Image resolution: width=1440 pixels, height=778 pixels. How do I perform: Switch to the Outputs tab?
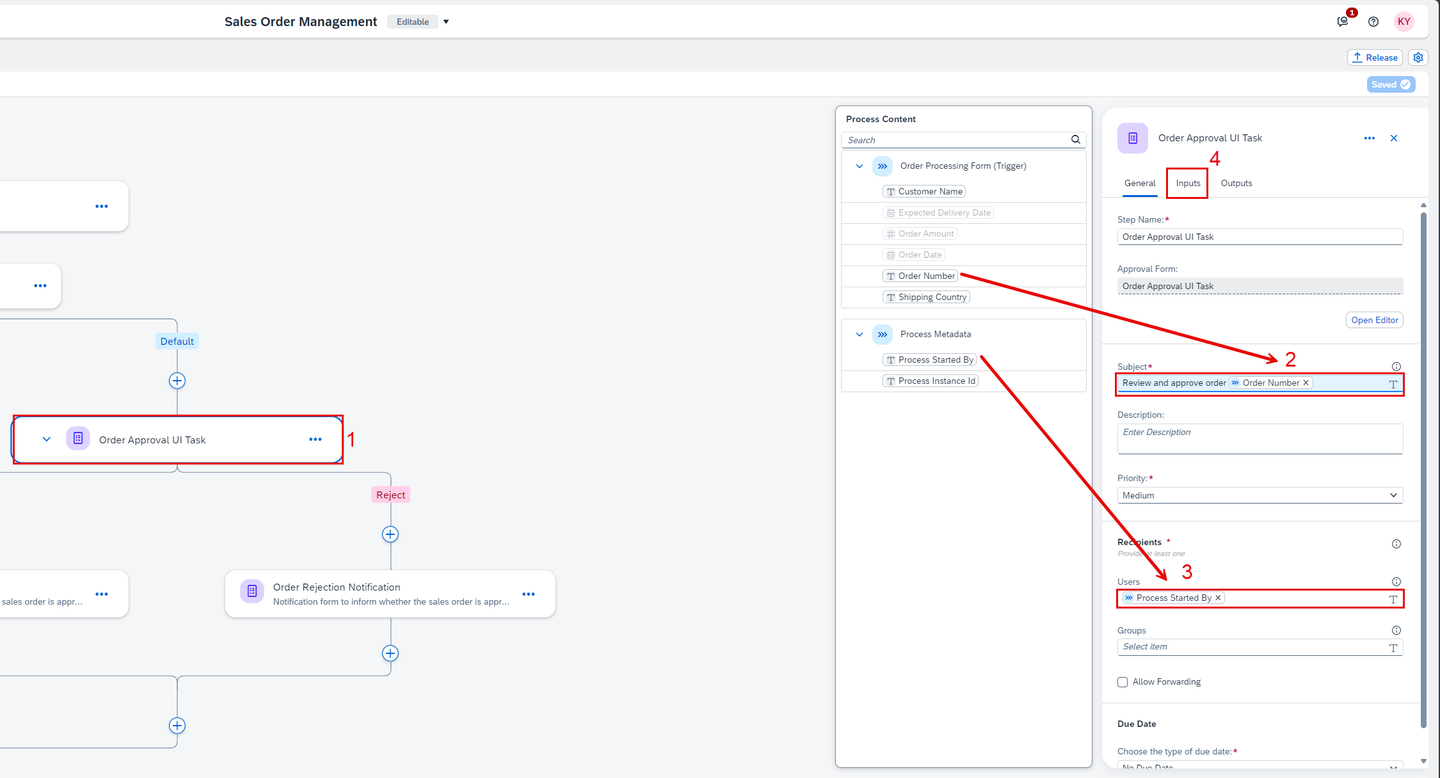[1236, 183]
